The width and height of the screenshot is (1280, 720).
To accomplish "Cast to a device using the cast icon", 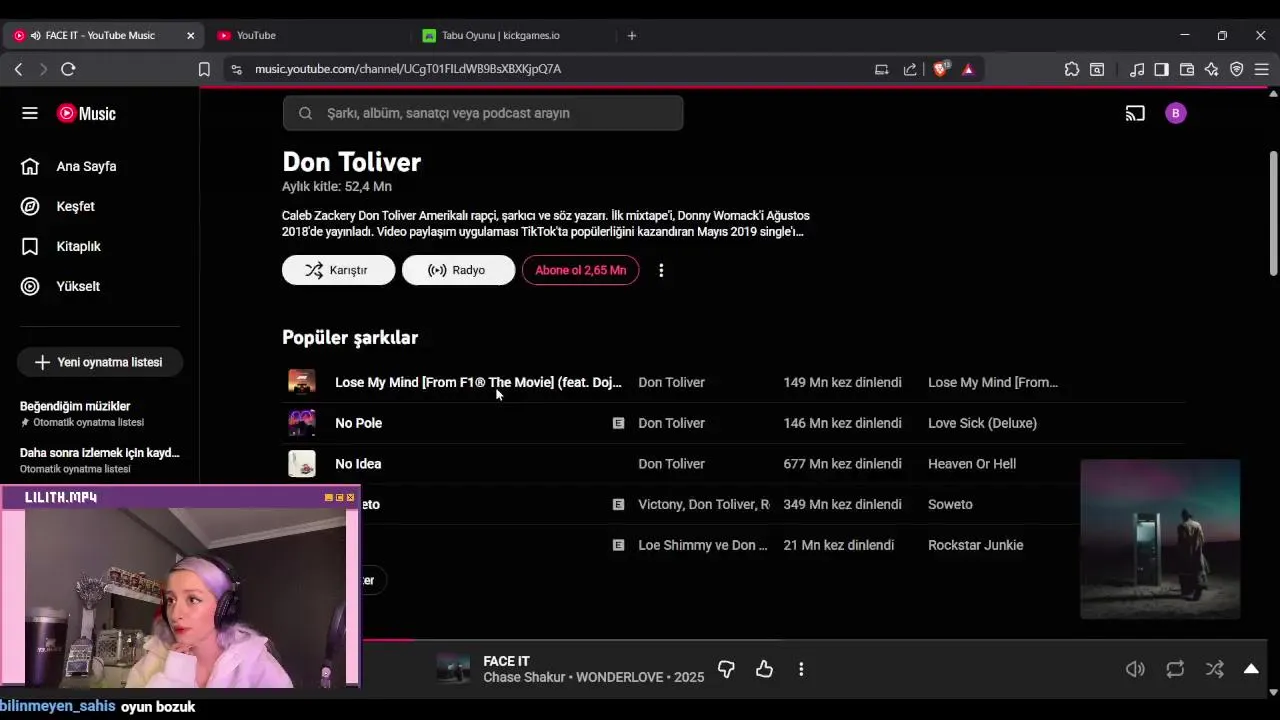I will [1135, 113].
